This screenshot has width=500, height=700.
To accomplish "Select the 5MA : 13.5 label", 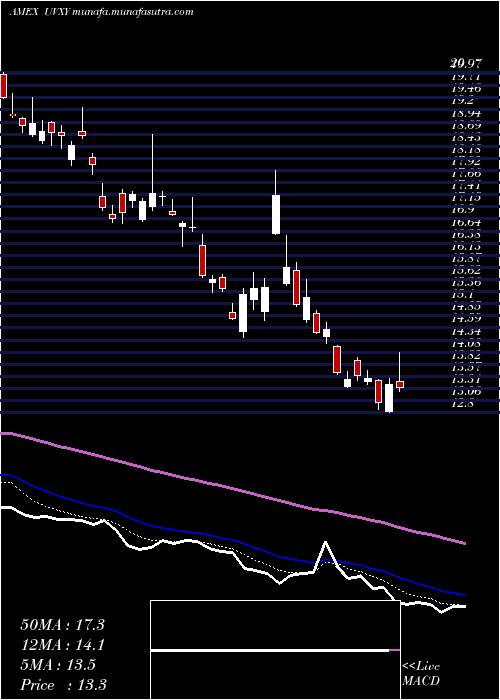I will (58, 665).
